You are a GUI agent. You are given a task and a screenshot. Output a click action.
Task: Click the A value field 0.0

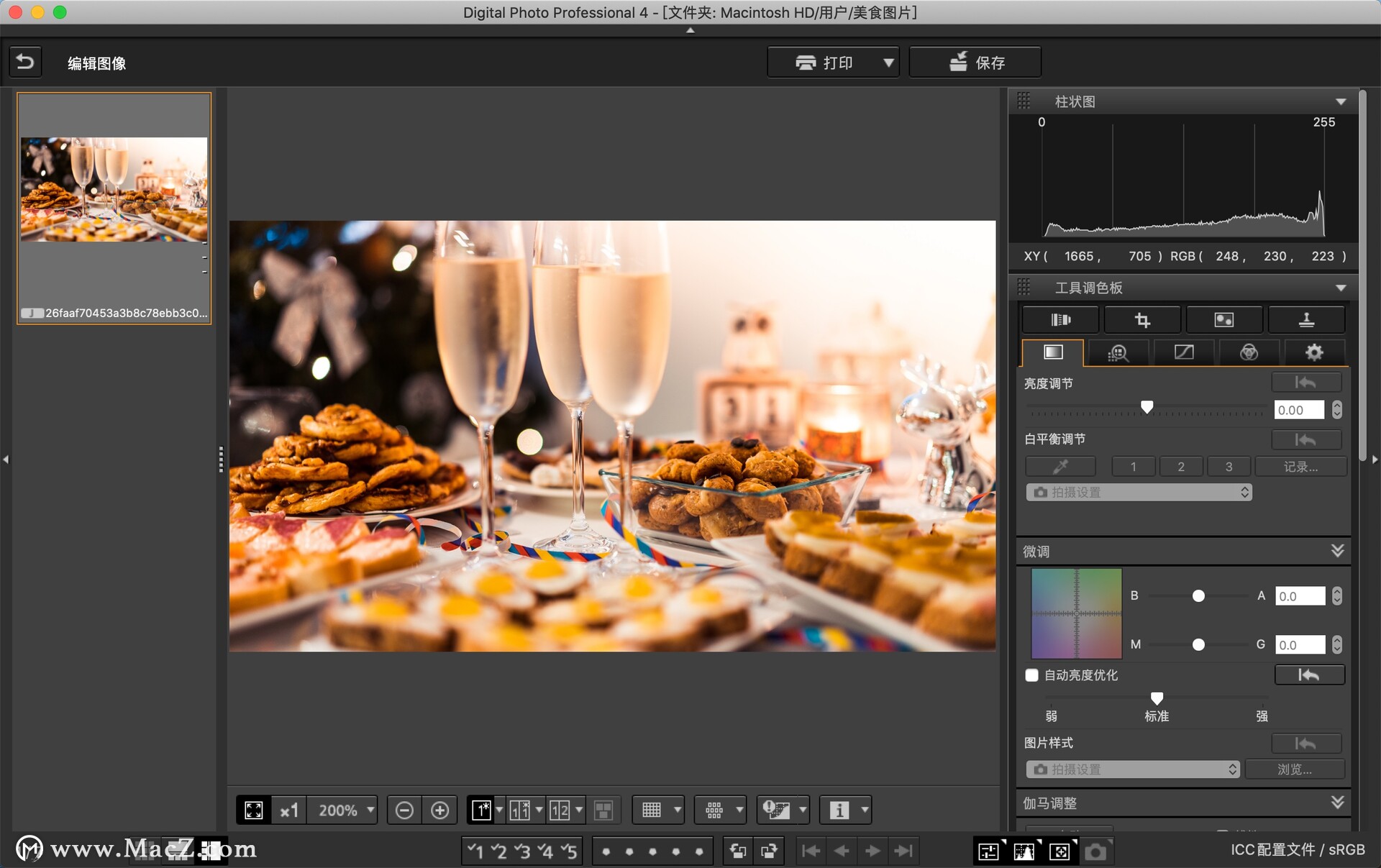pos(1300,596)
